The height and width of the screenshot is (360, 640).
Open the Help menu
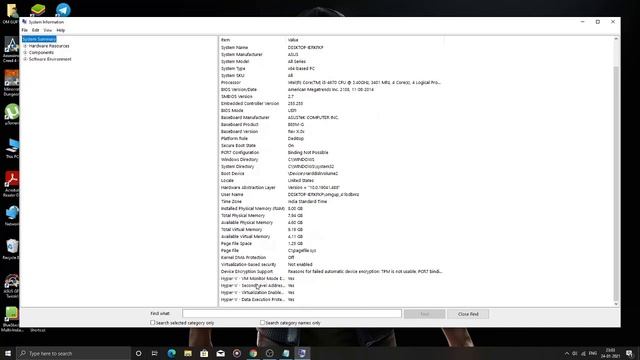coord(61,30)
